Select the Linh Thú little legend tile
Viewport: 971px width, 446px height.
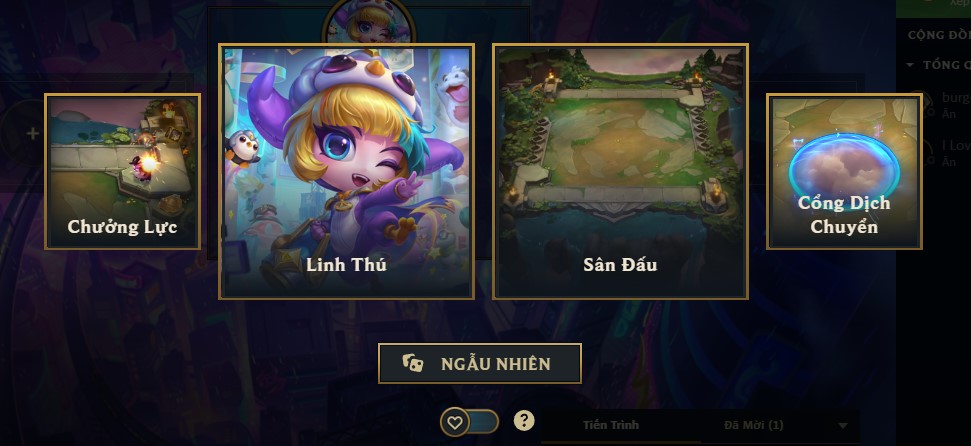coord(346,172)
